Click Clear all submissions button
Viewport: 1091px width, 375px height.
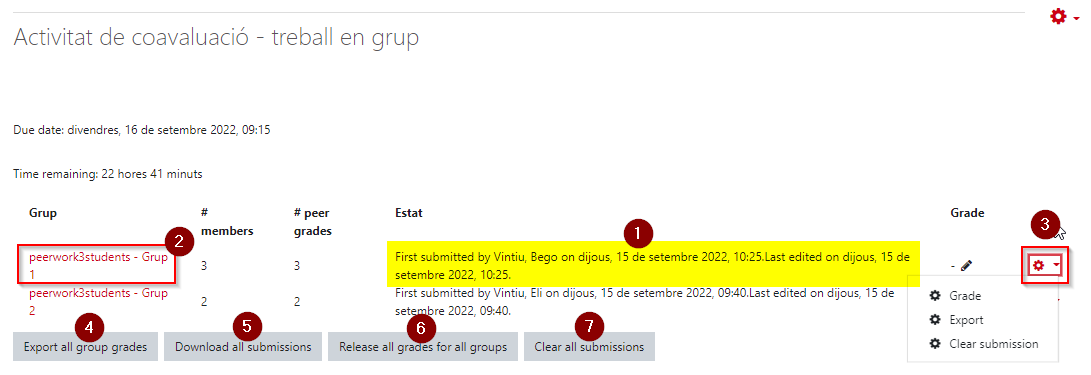(x=589, y=346)
